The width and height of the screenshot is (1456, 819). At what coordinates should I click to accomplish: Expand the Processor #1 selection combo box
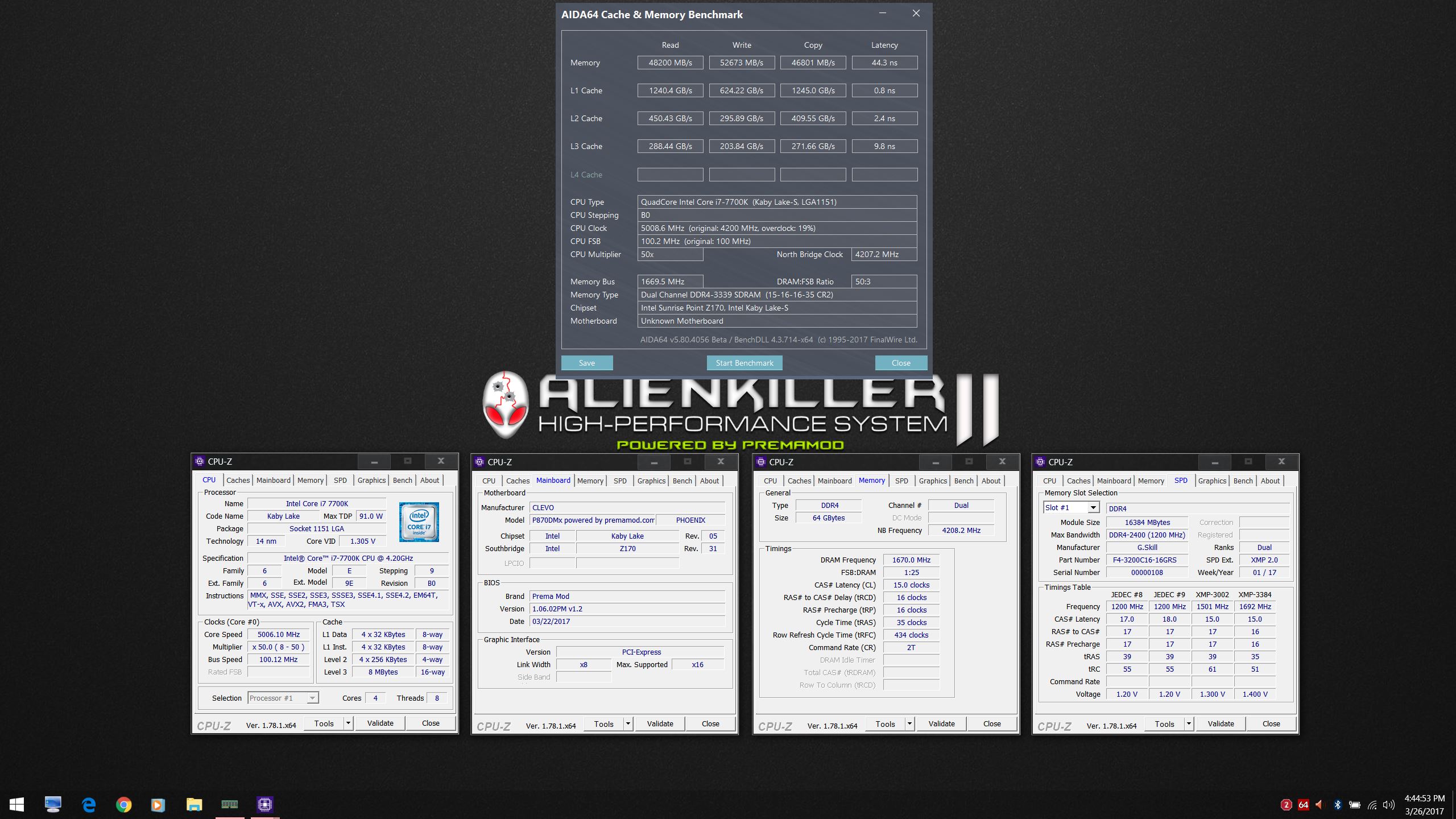point(312,698)
